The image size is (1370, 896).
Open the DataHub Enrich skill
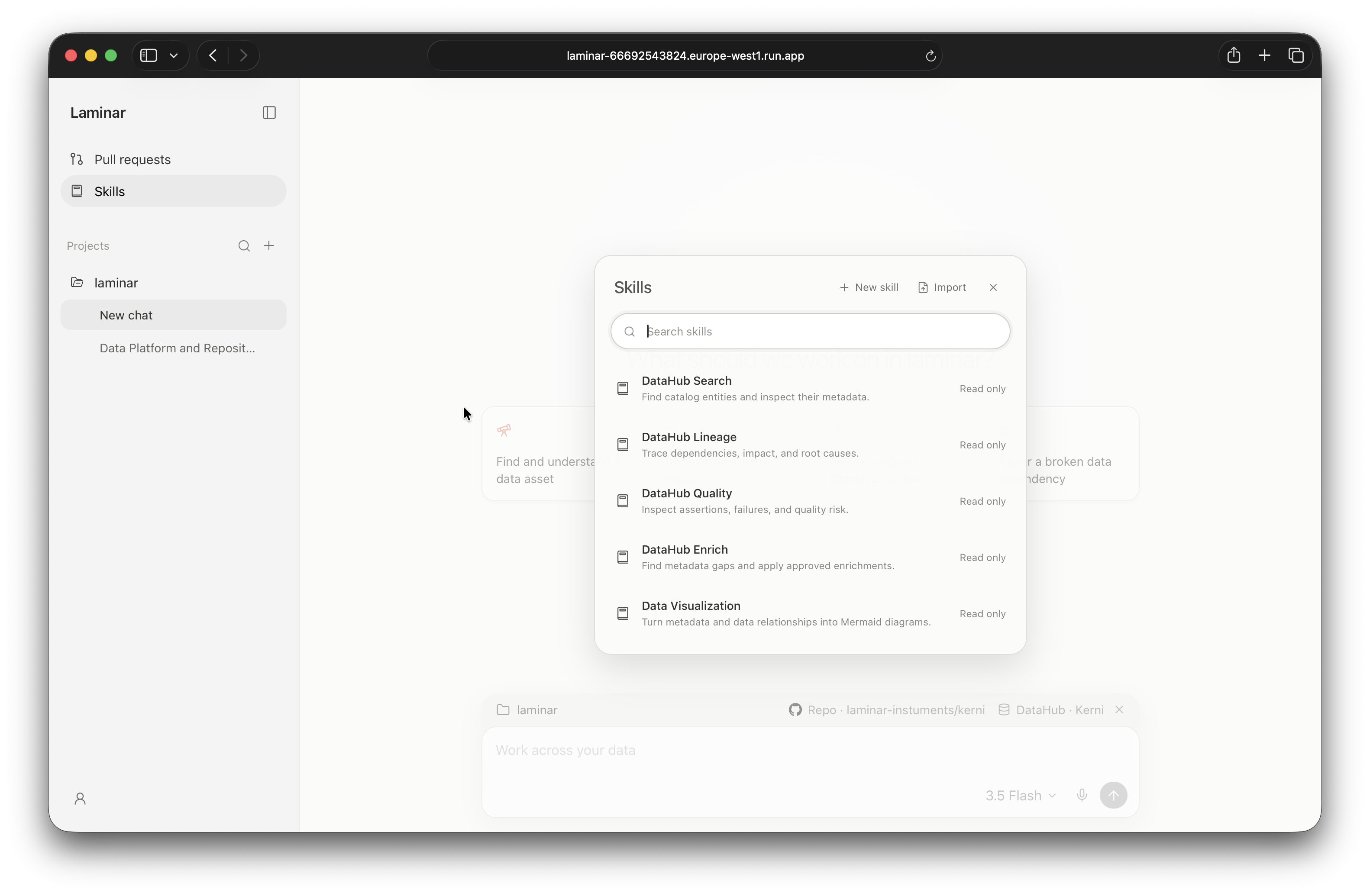(810, 557)
